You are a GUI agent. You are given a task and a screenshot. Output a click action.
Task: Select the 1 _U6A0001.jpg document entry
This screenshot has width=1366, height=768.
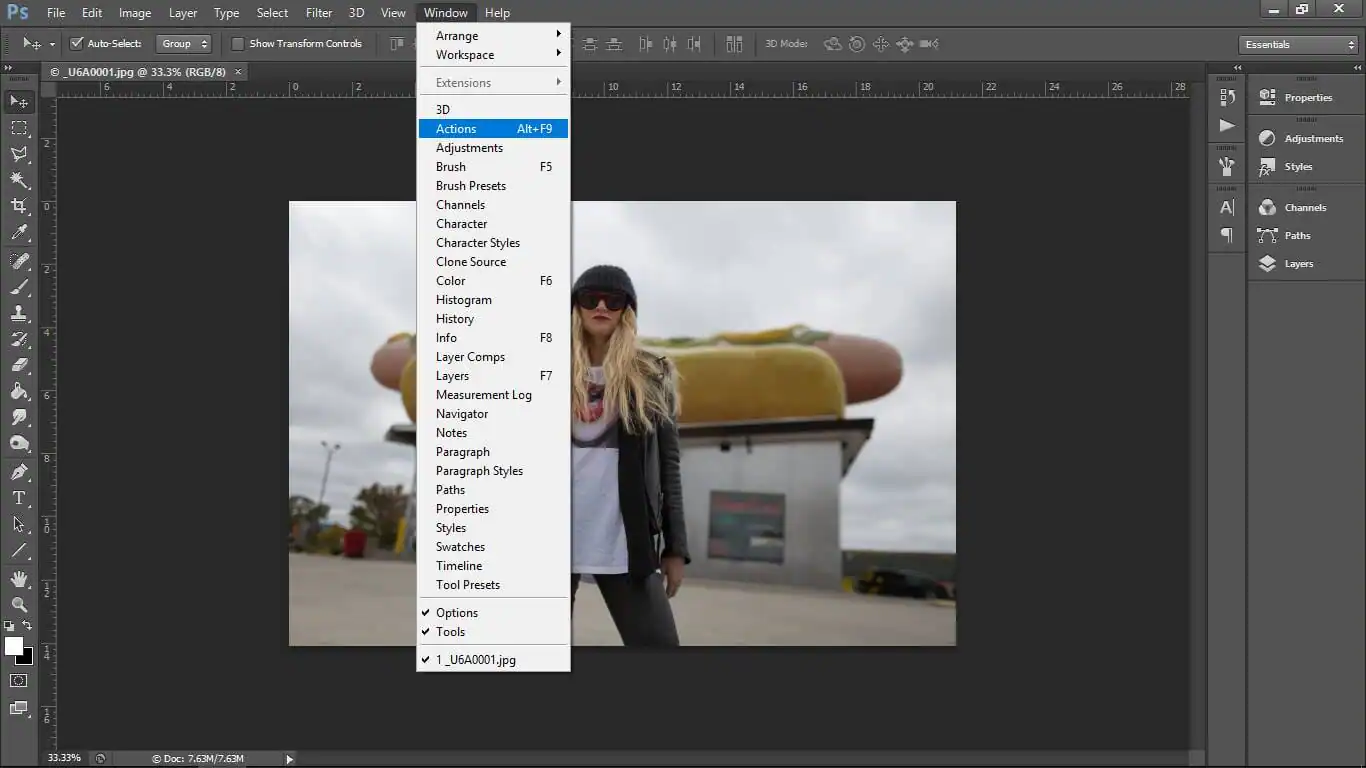473,660
